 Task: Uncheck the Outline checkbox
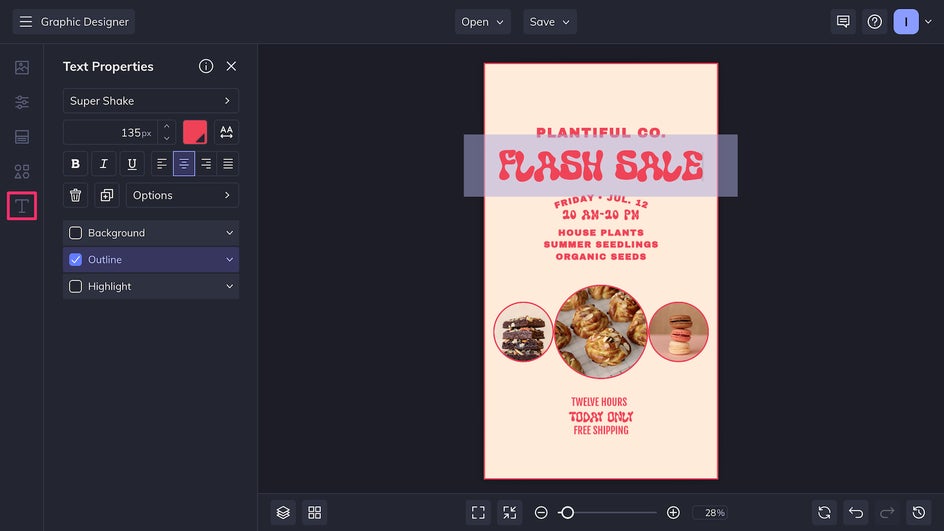tap(76, 260)
